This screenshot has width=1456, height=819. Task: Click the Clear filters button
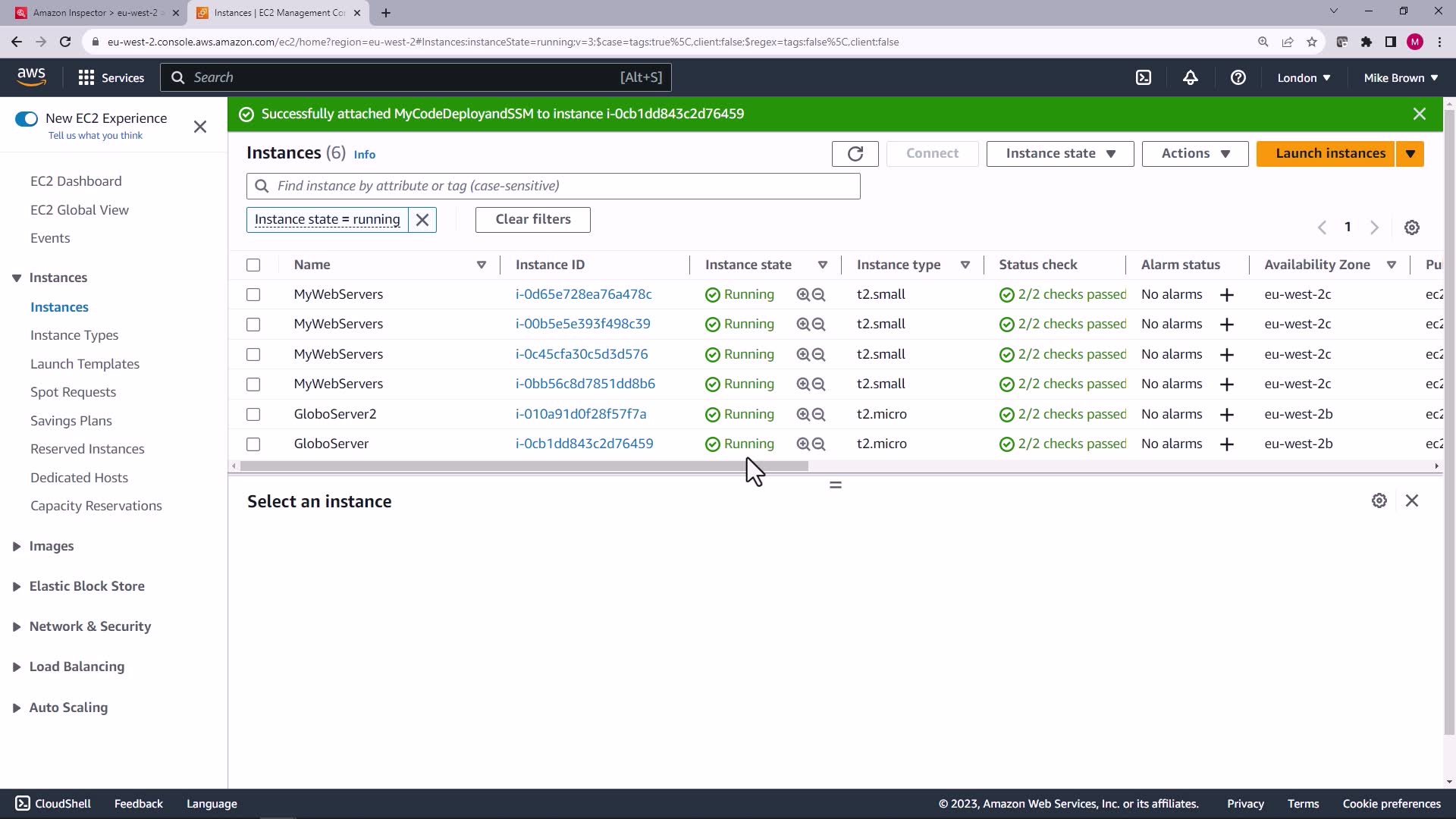[532, 220]
